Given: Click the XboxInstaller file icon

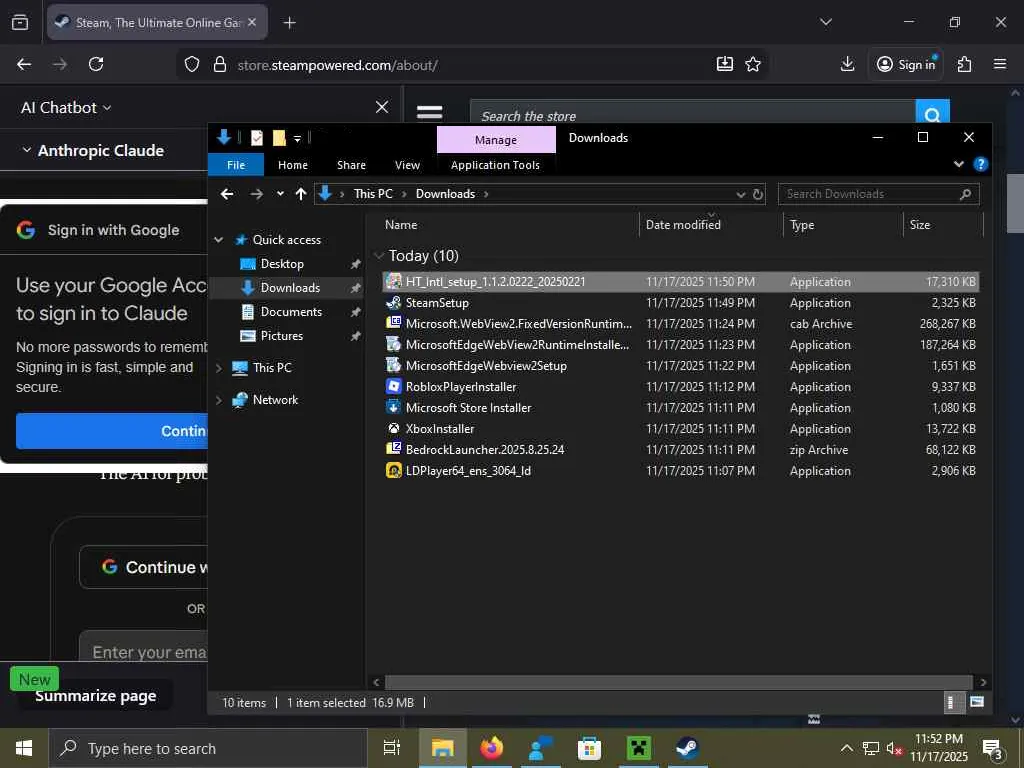Looking at the screenshot, I should 394,428.
